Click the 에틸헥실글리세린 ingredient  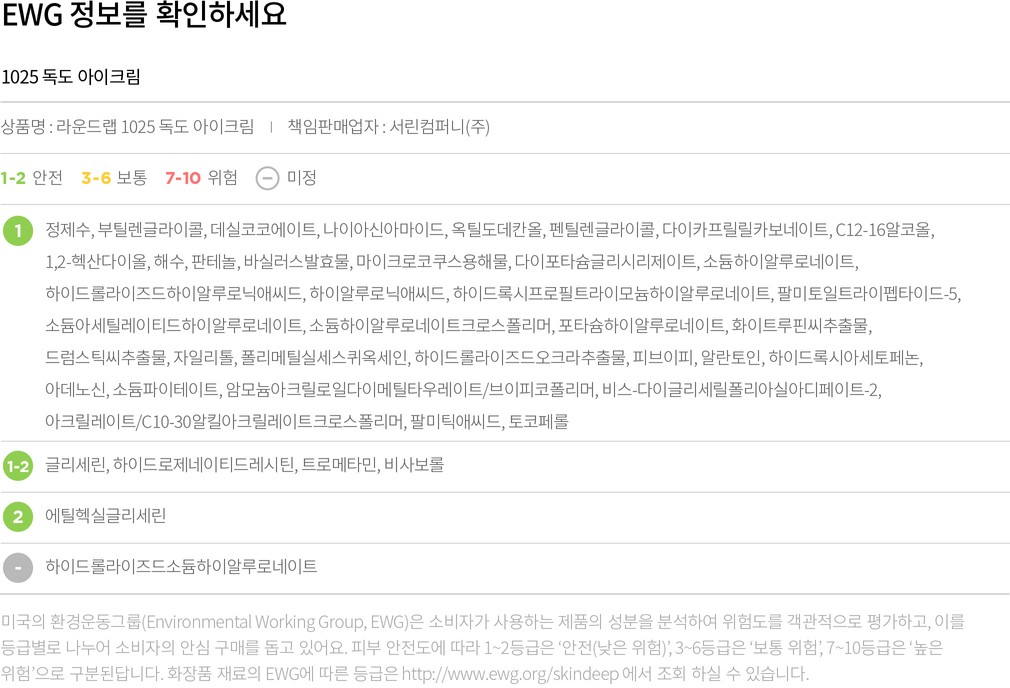click(x=106, y=516)
